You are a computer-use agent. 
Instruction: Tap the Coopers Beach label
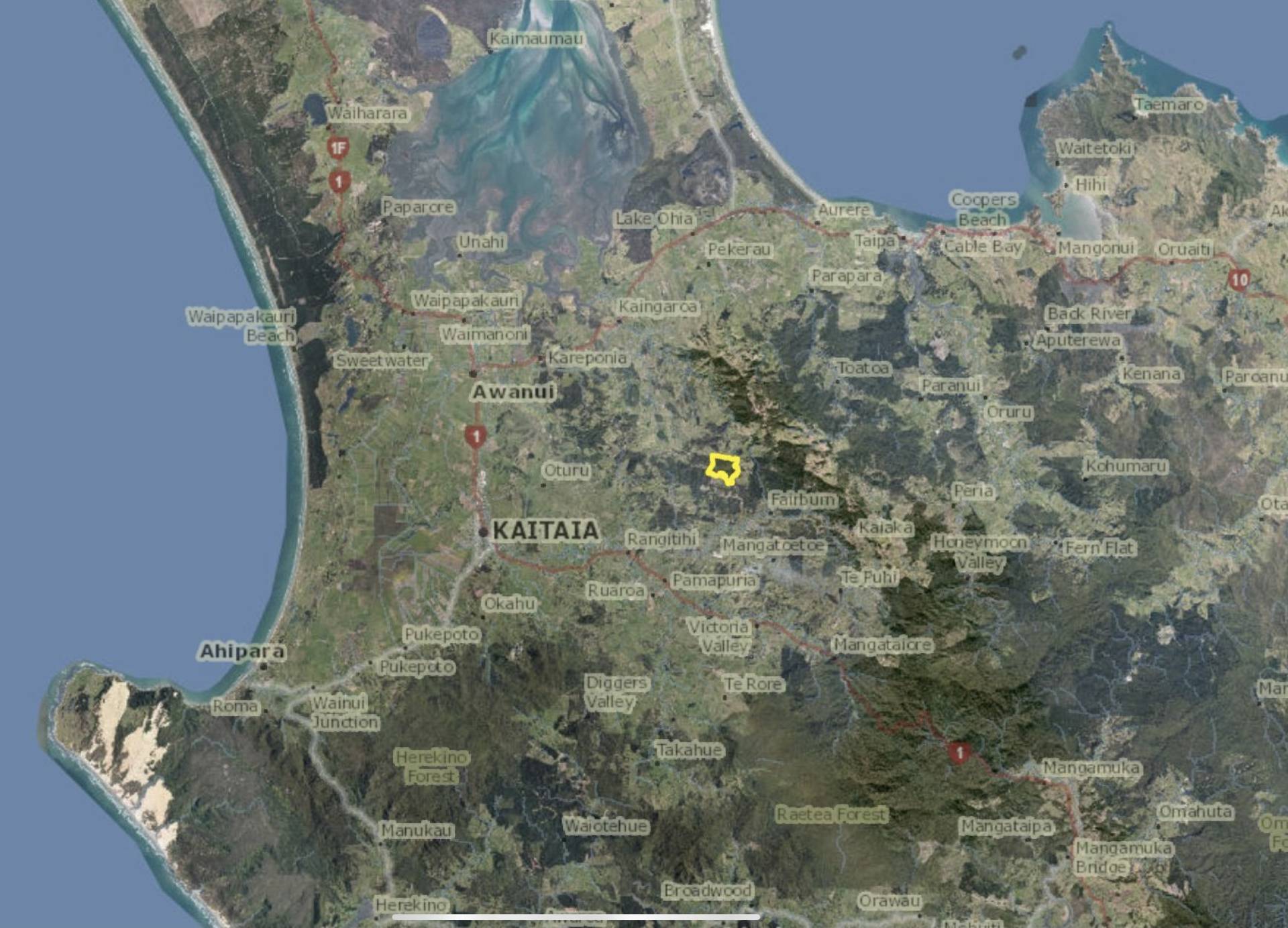point(983,209)
